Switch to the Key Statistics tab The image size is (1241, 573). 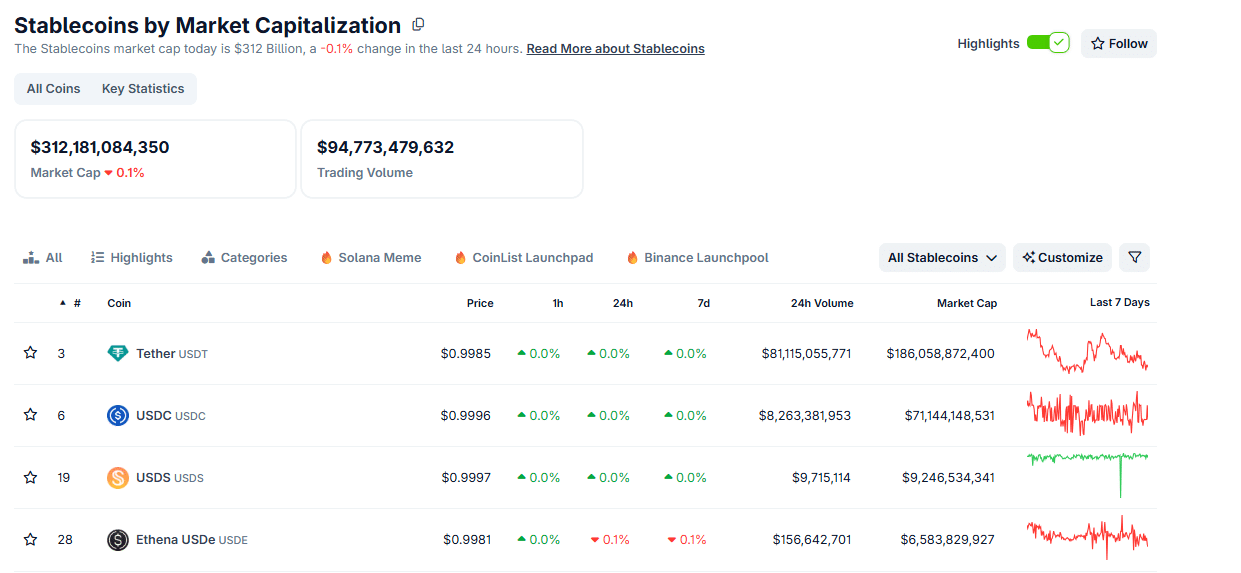[143, 89]
